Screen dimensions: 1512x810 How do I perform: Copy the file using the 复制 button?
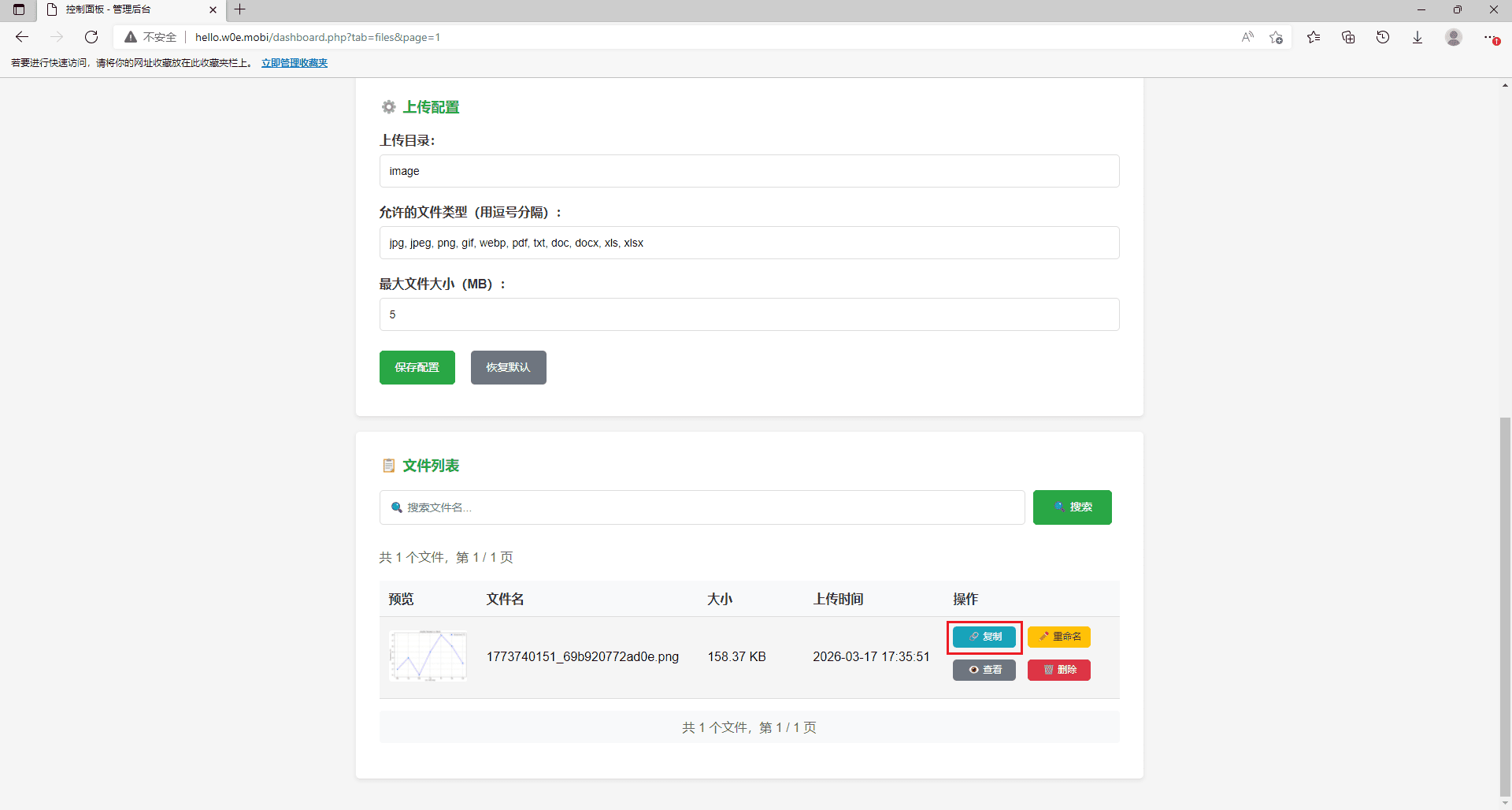click(984, 637)
